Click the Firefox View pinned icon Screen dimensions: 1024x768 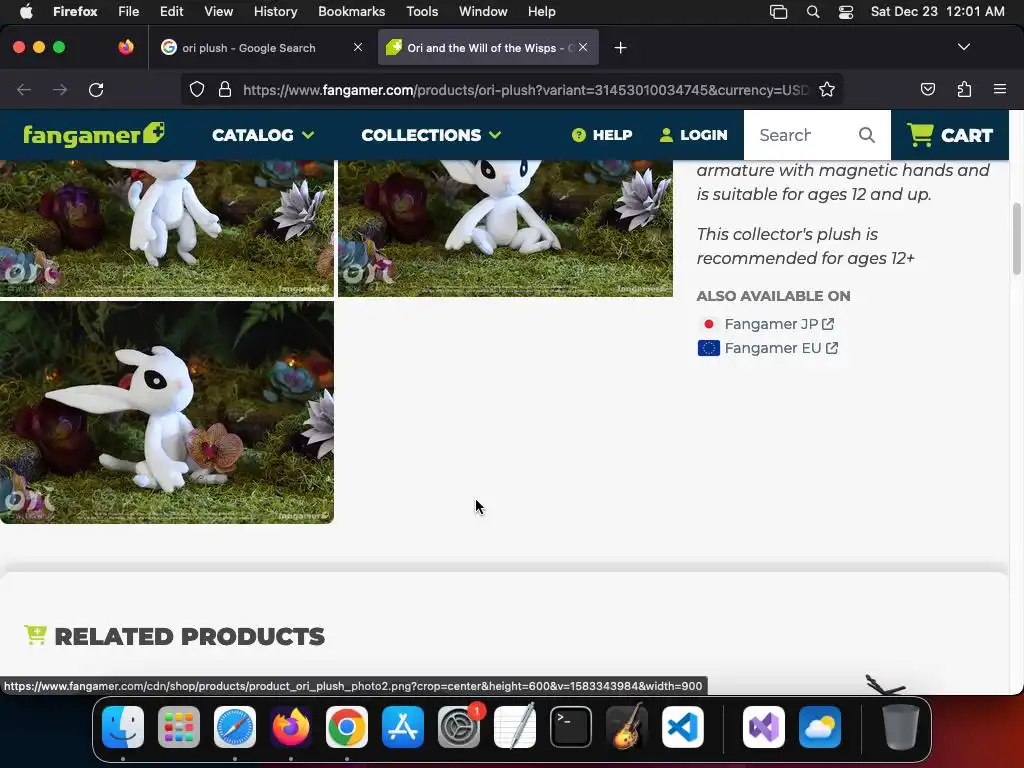126,47
